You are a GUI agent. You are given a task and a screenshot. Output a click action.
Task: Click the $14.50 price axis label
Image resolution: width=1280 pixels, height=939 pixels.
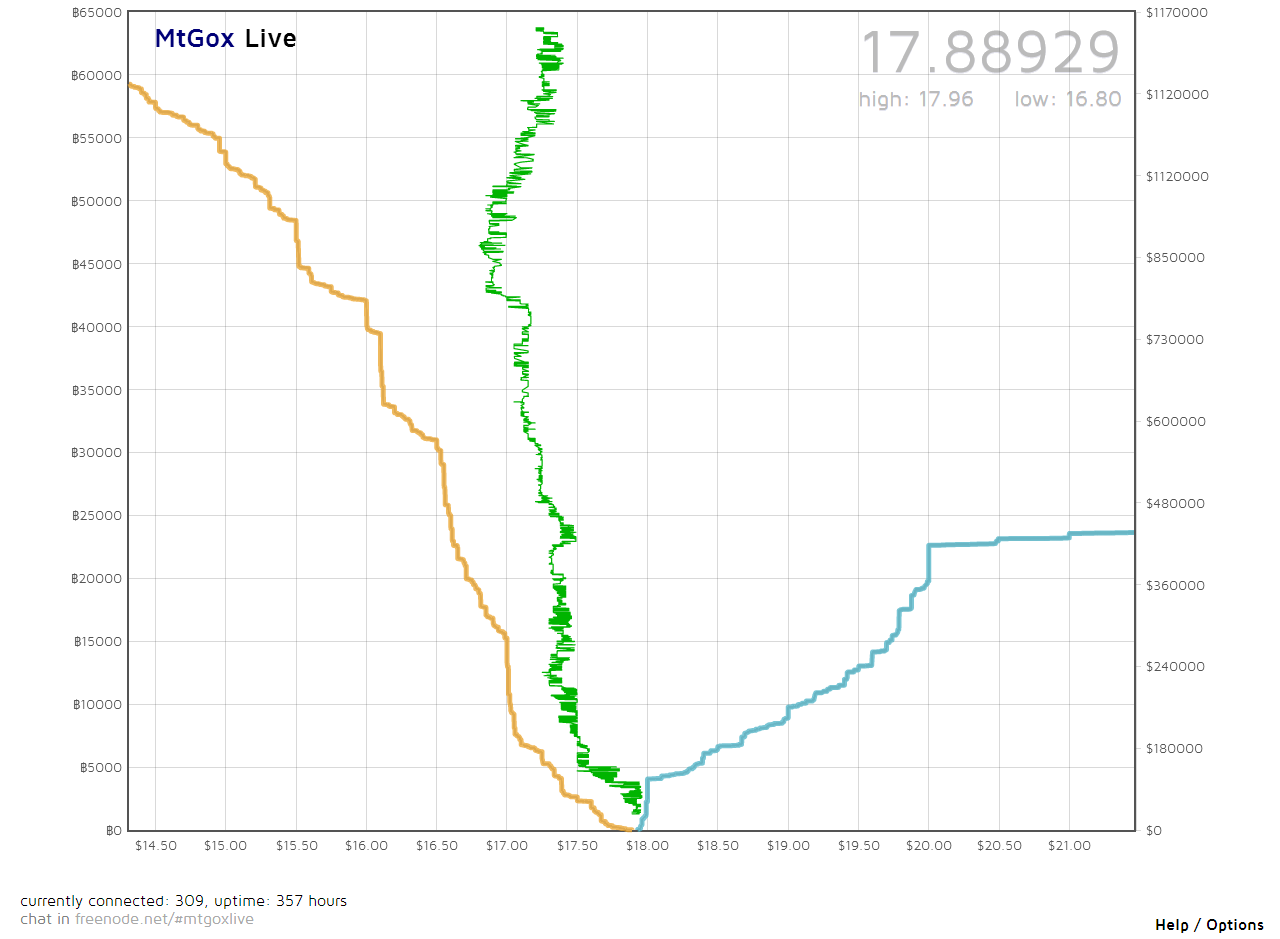click(155, 846)
